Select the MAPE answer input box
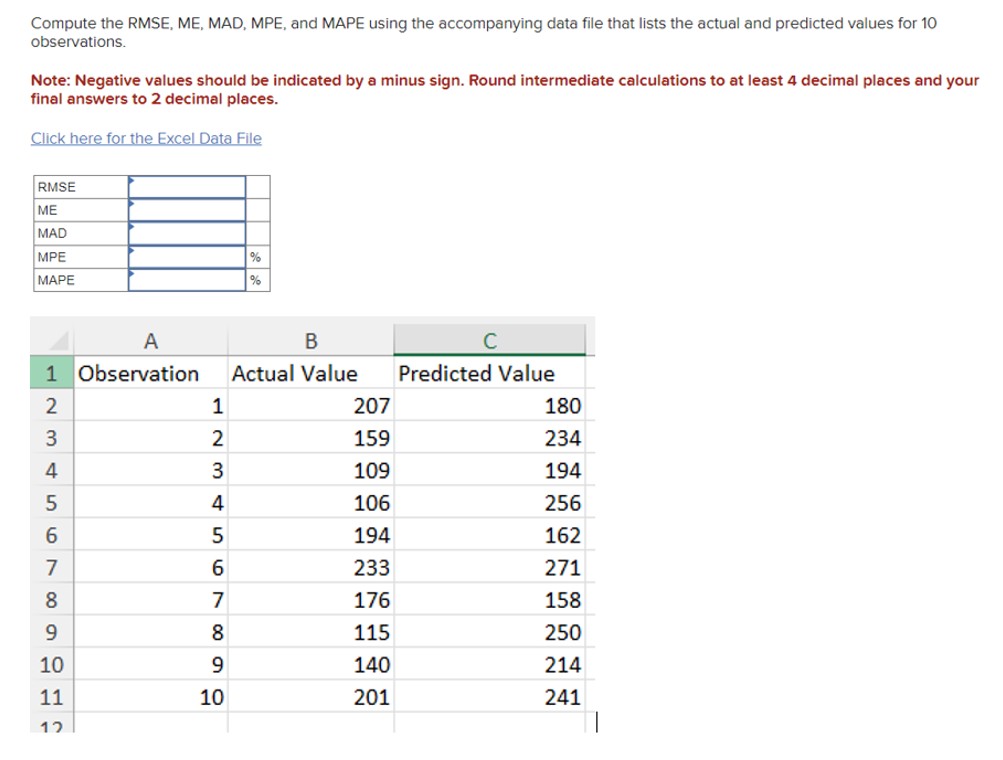Viewport: 1003px width, 760px height. click(x=185, y=281)
